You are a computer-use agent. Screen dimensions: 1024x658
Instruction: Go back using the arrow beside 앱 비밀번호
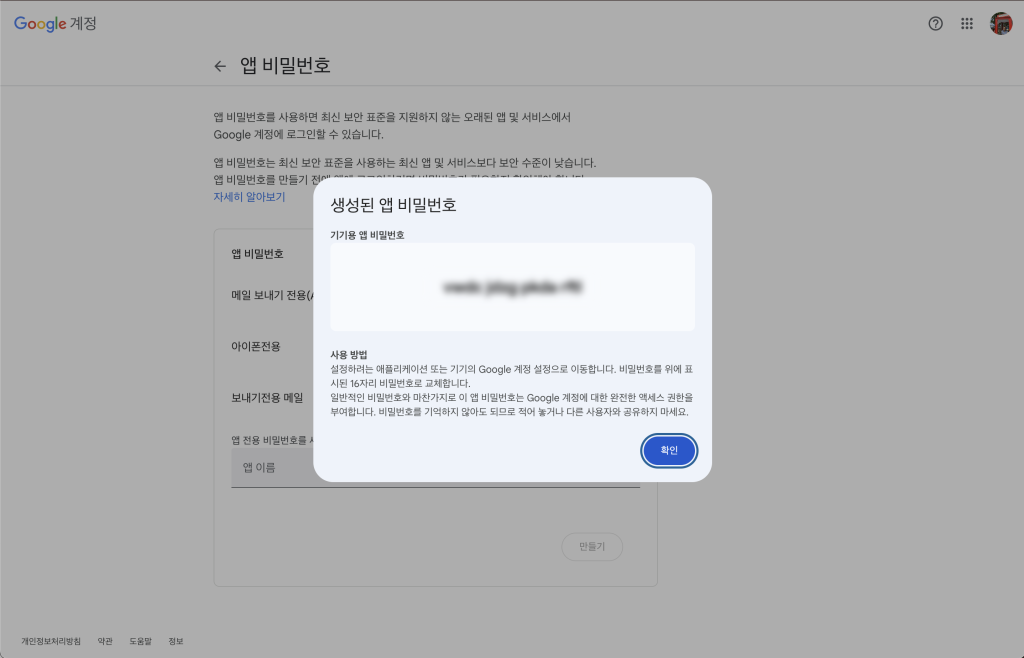click(220, 67)
